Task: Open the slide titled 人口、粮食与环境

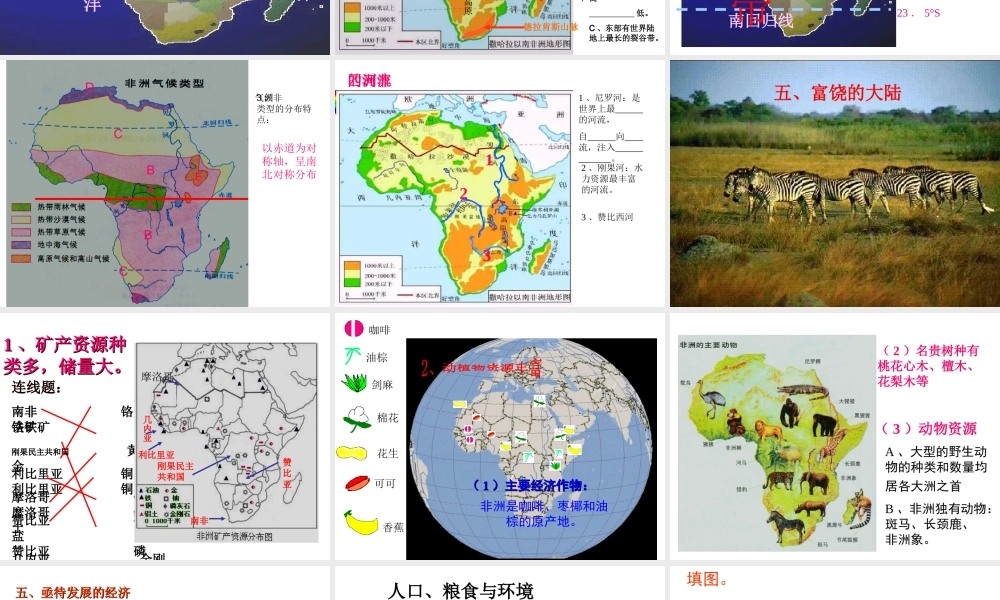Action: [499, 583]
